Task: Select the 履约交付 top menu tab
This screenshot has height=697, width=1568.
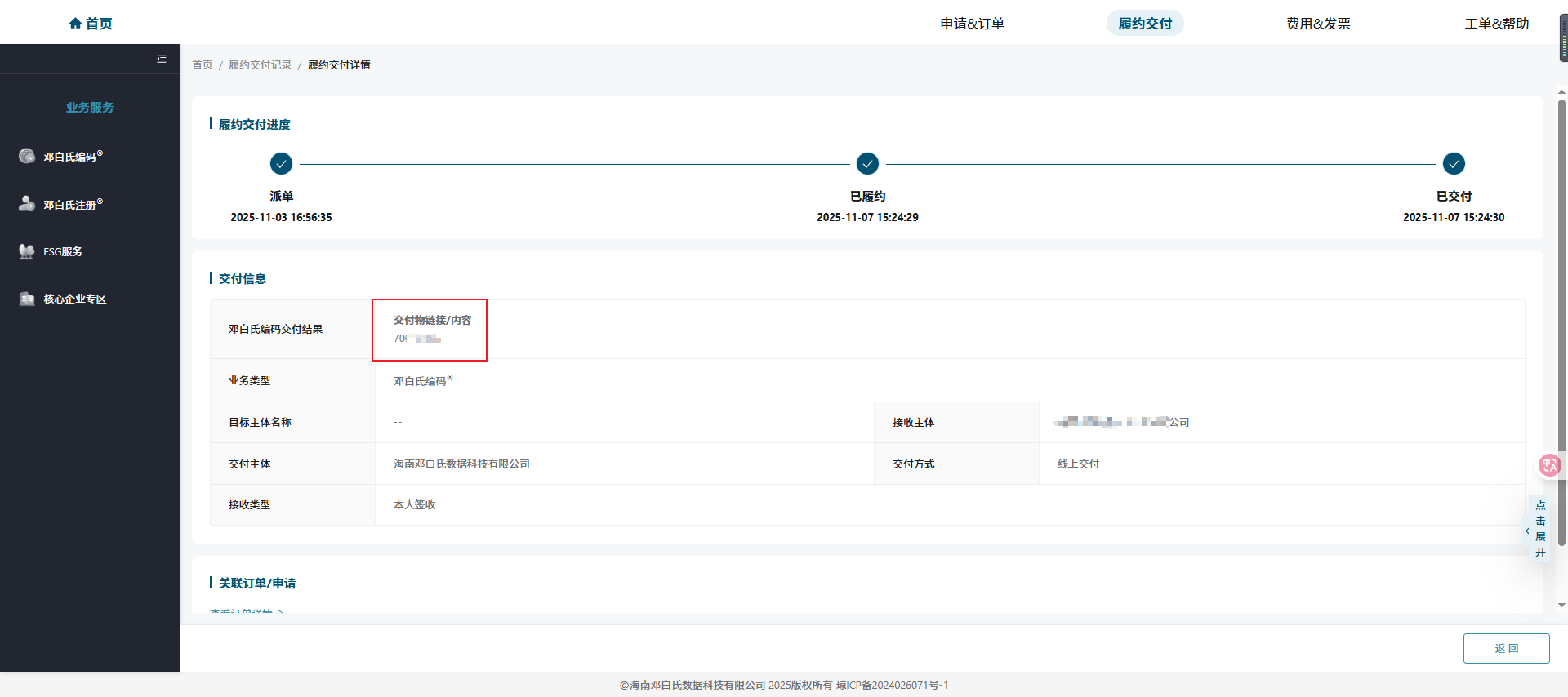Action: [1144, 24]
